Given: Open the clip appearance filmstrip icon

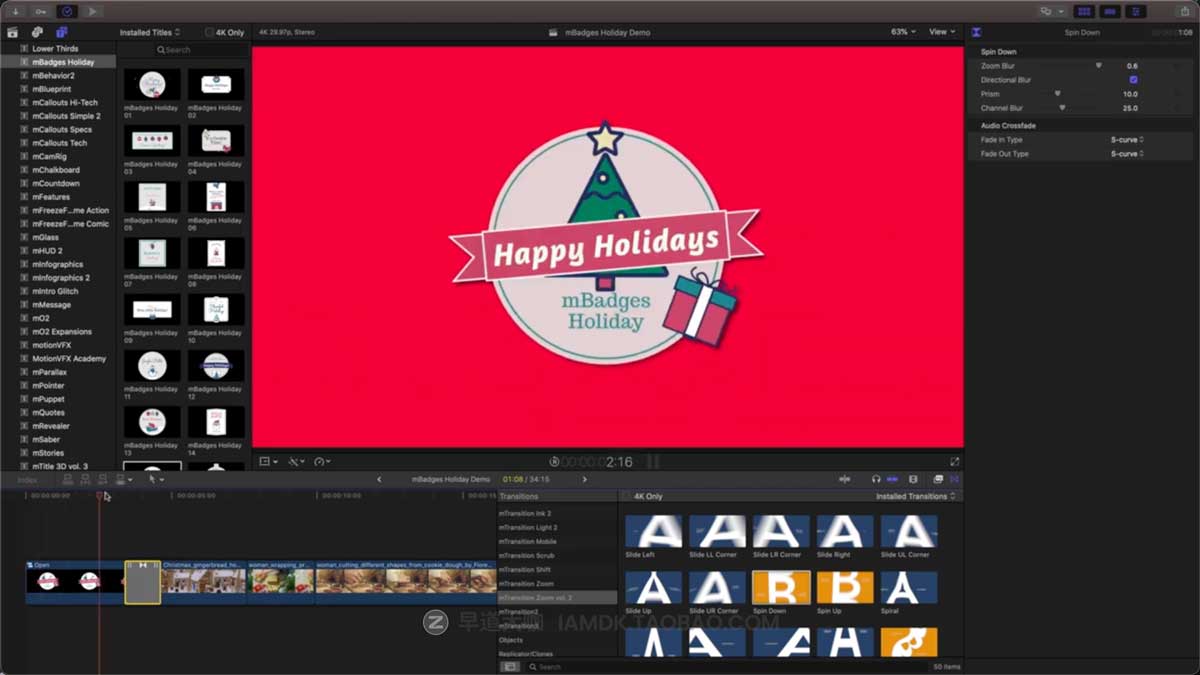Looking at the screenshot, I should tap(913, 479).
